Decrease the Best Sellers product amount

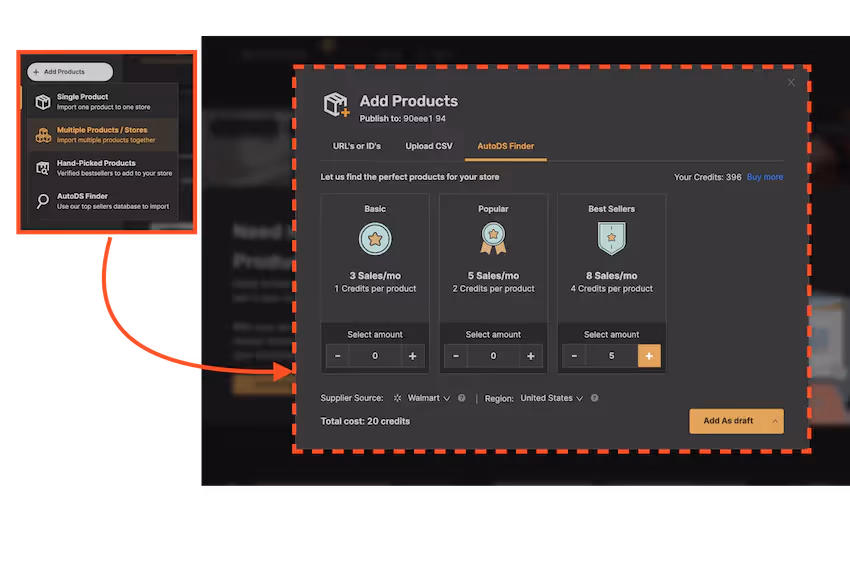[574, 356]
